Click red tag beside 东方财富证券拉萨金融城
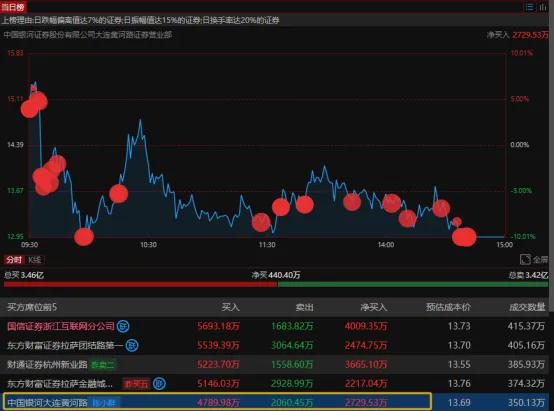This screenshot has width=554, height=411. [x=136, y=384]
